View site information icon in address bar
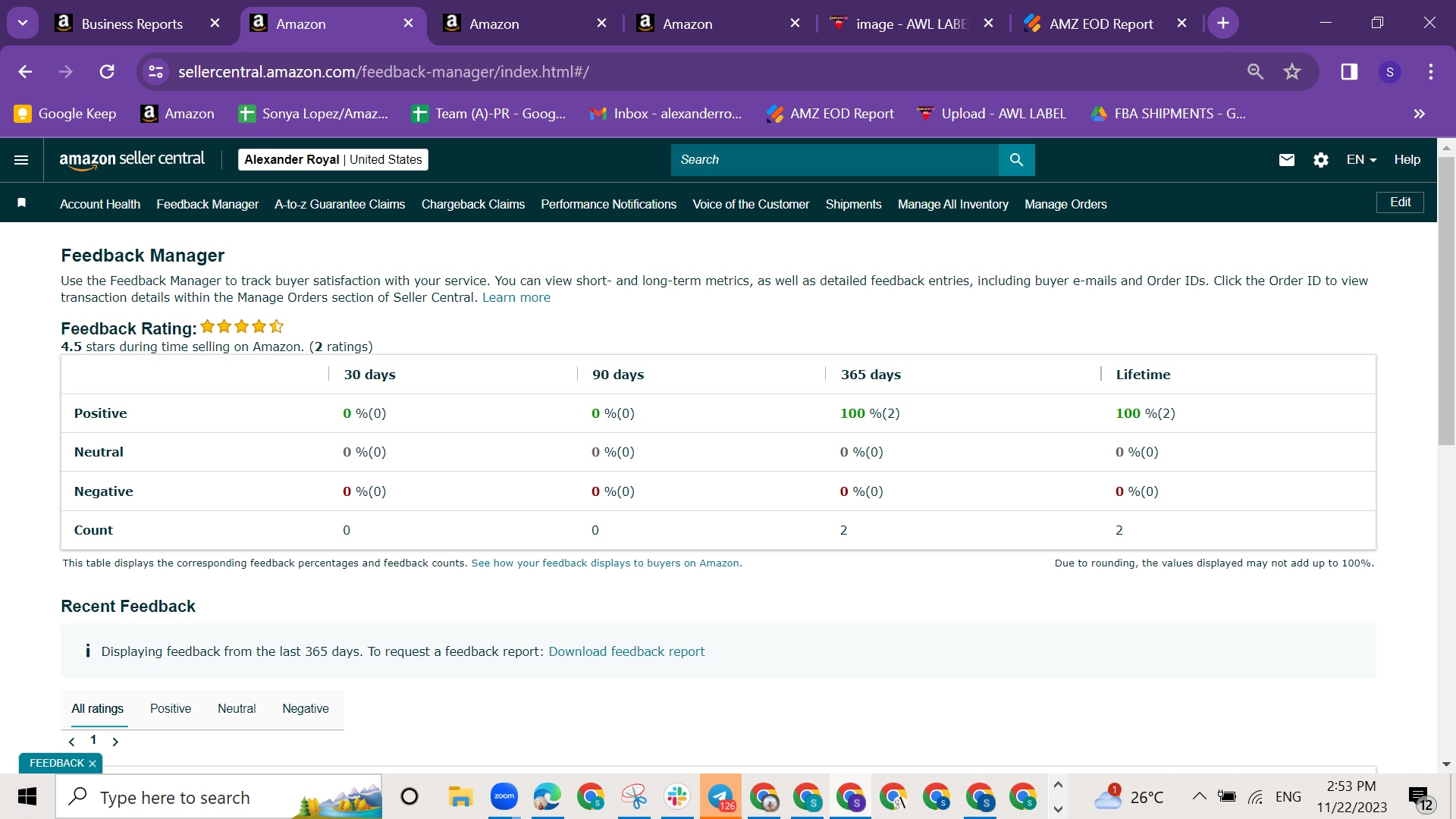The width and height of the screenshot is (1456, 819). [155, 71]
